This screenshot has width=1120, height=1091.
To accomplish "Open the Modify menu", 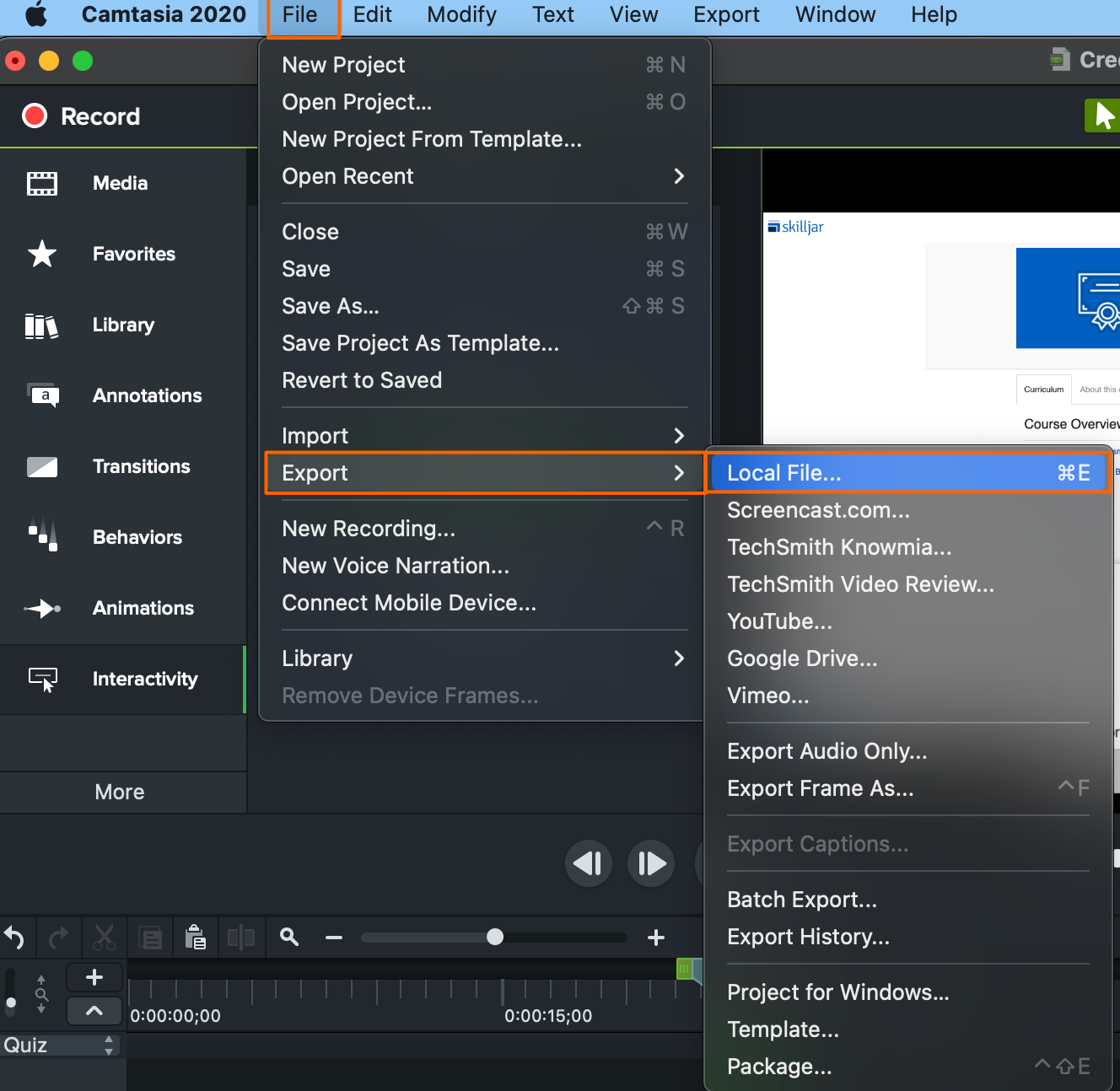I will [462, 14].
